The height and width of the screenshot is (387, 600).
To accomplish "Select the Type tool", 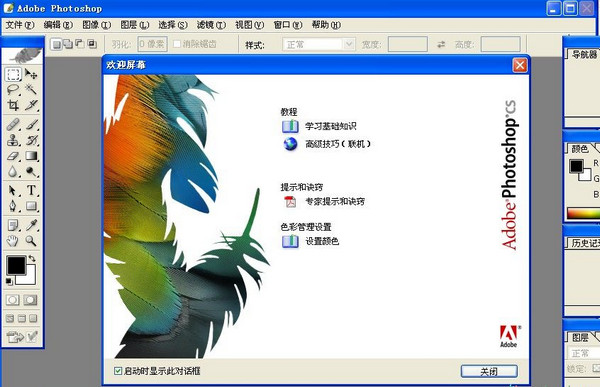I will coord(31,190).
